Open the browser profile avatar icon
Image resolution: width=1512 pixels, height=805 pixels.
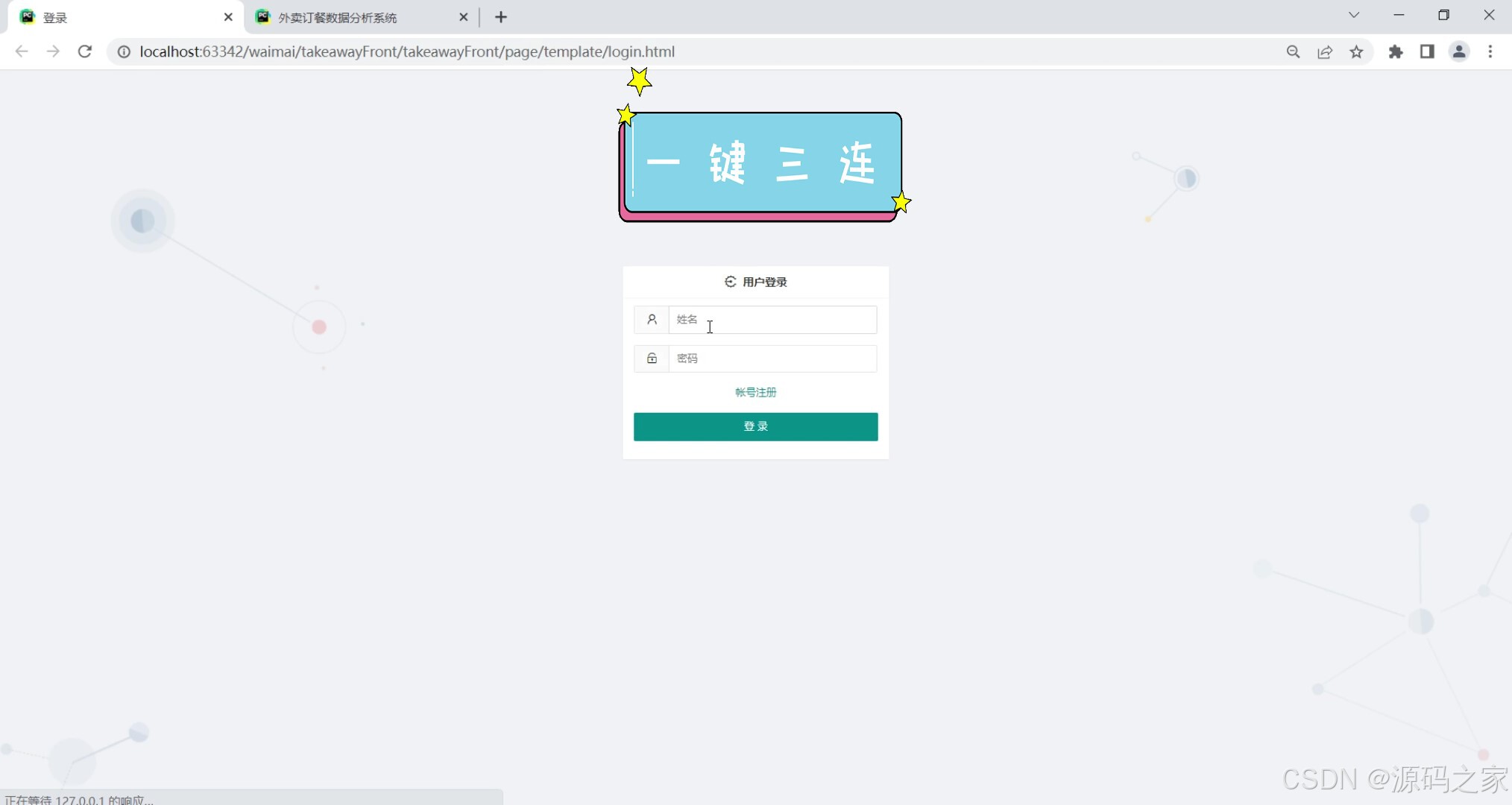coord(1459,51)
